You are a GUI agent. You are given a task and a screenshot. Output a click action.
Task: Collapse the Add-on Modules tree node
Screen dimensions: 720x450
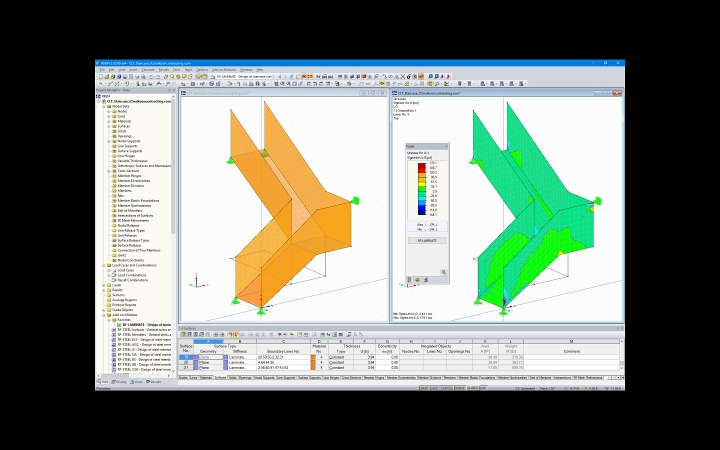click(104, 315)
